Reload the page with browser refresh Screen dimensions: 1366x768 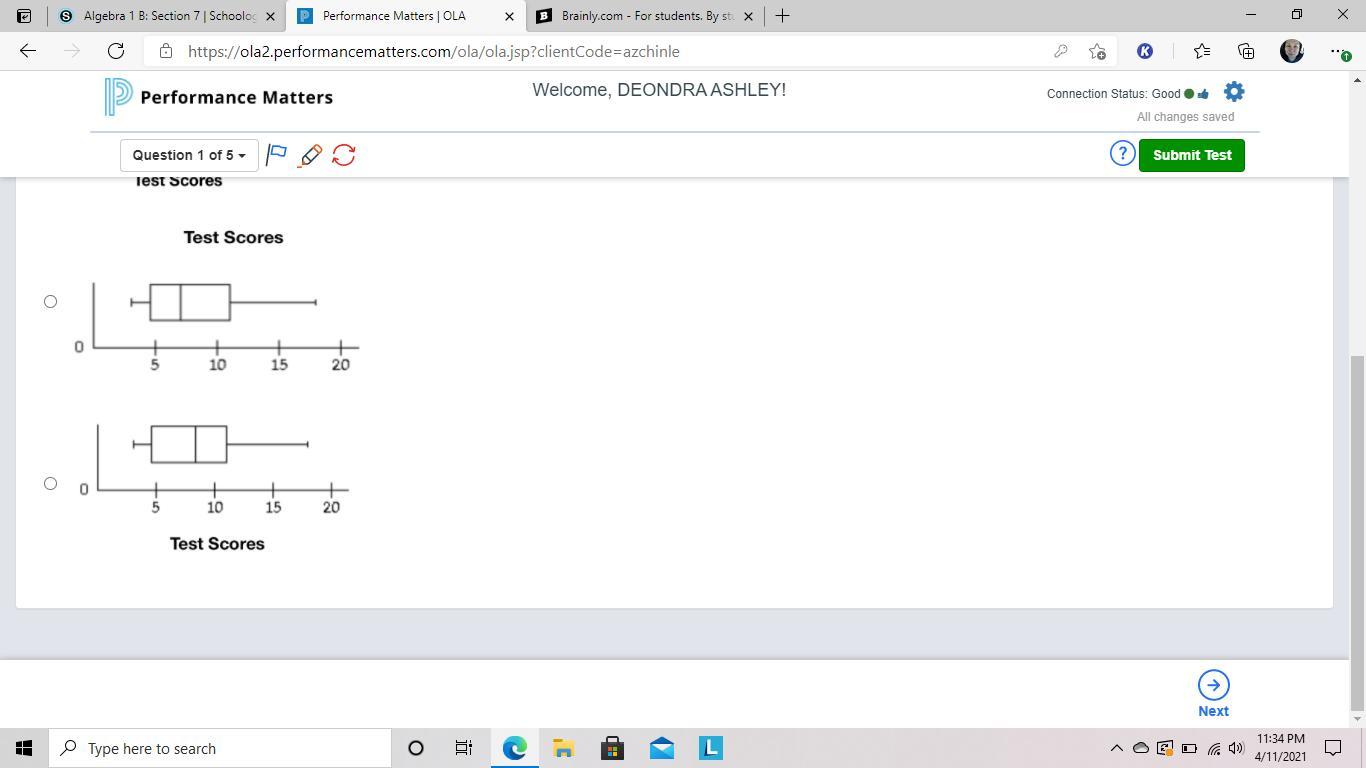[x=116, y=51]
